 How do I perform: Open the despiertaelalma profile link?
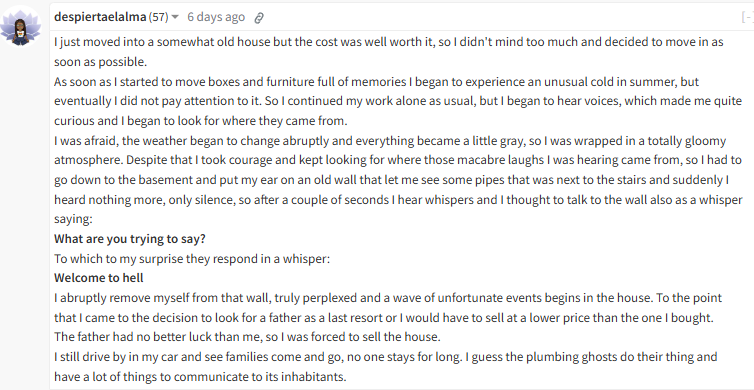[x=100, y=17]
